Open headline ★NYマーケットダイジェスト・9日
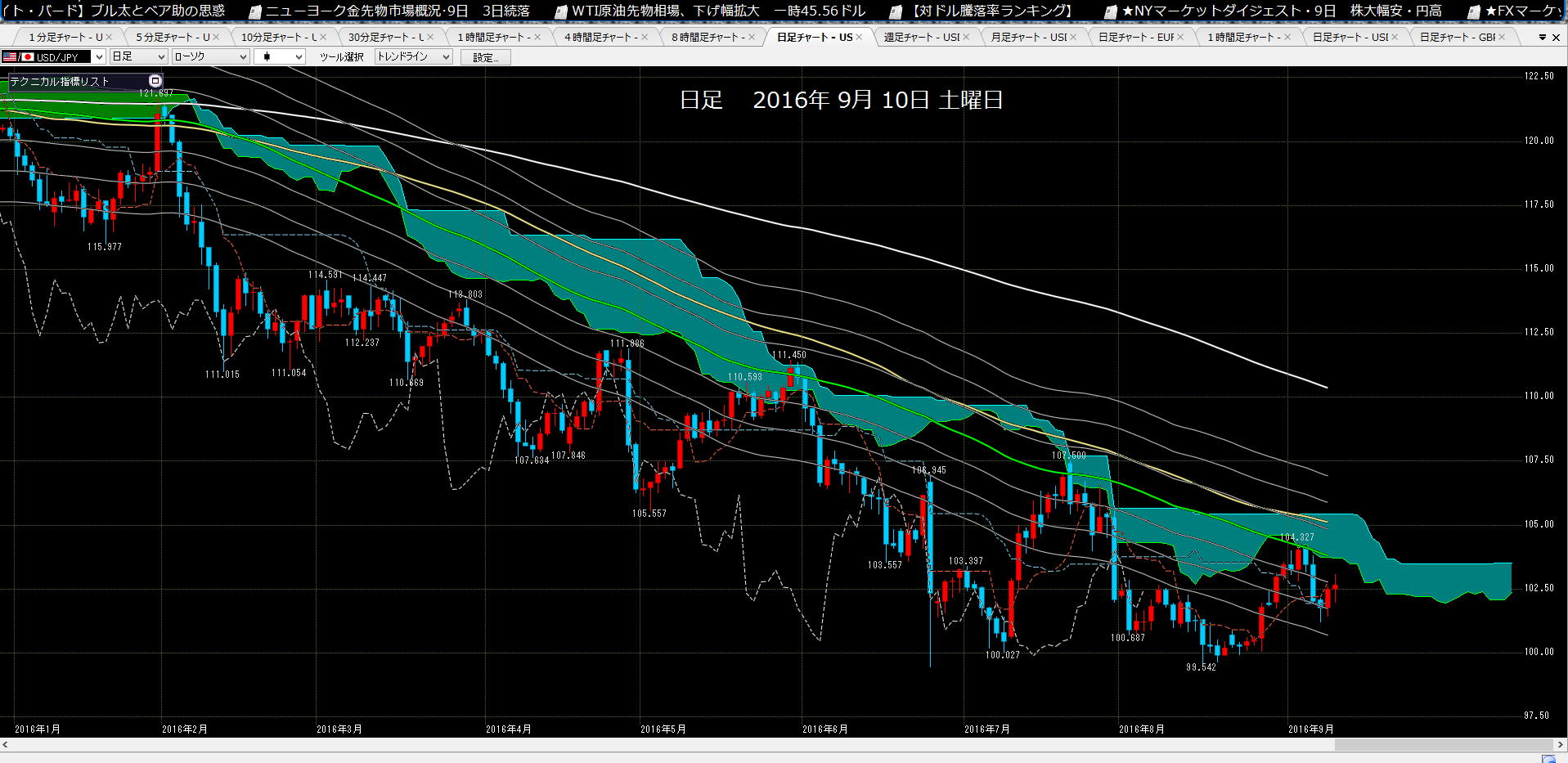1568x763 pixels. (x=1281, y=11)
